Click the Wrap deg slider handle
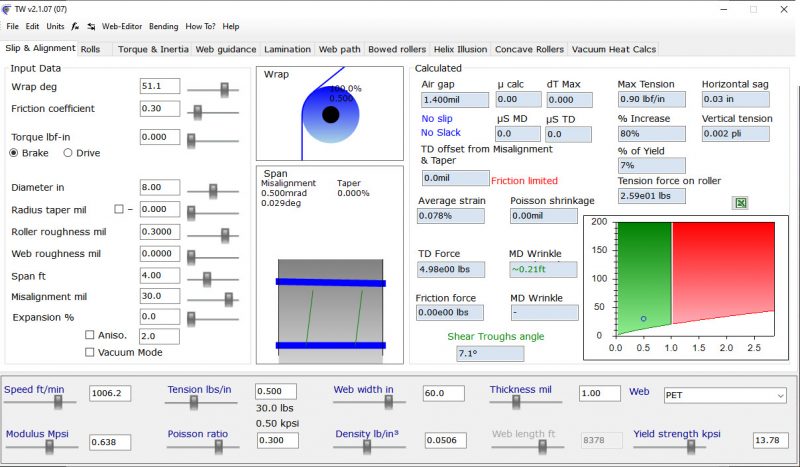800x467 pixels. pos(225,88)
